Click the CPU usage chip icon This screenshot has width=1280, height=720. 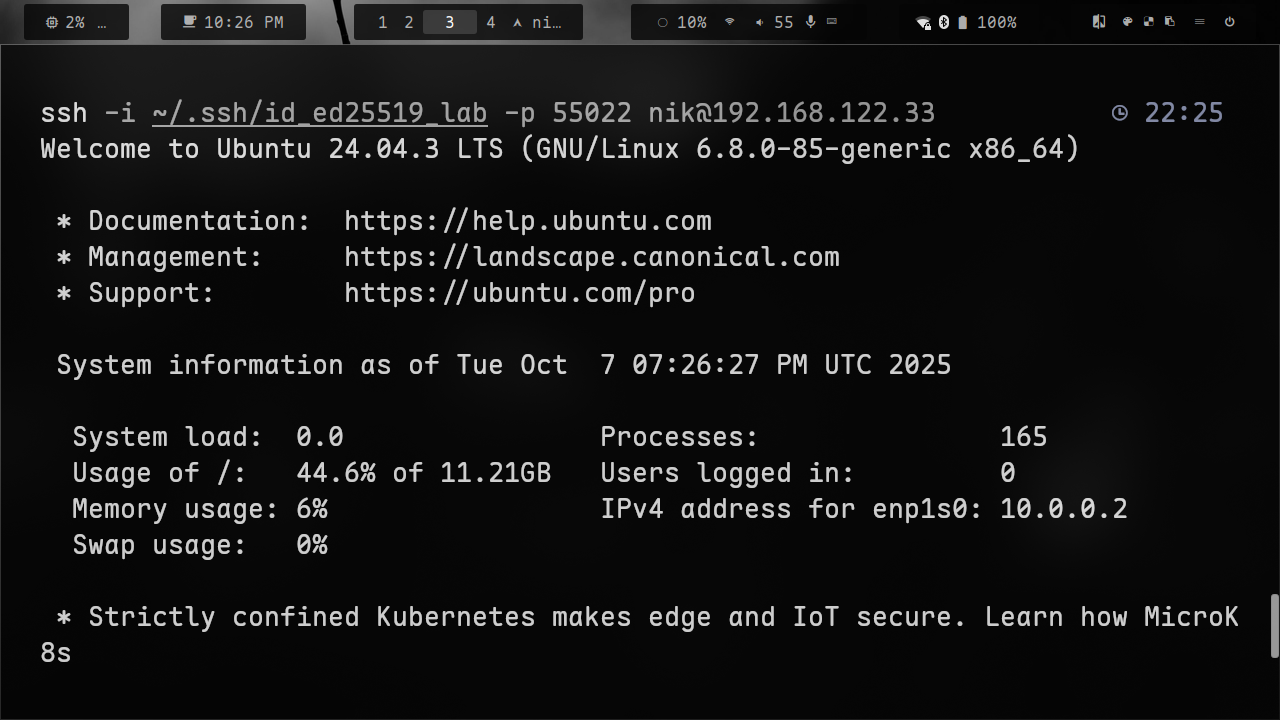coord(52,22)
